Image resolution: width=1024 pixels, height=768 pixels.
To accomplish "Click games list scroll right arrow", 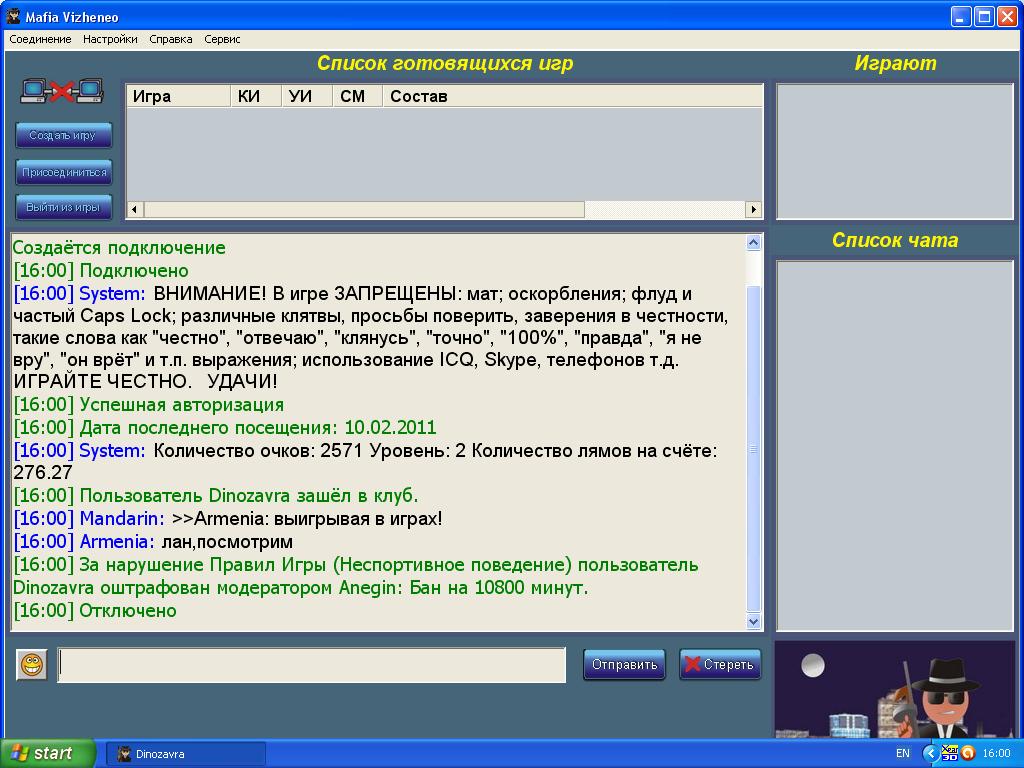I will click(x=754, y=210).
